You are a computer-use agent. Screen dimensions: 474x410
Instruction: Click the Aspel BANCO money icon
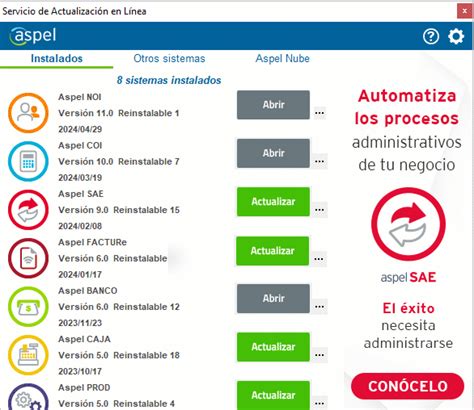click(28, 307)
